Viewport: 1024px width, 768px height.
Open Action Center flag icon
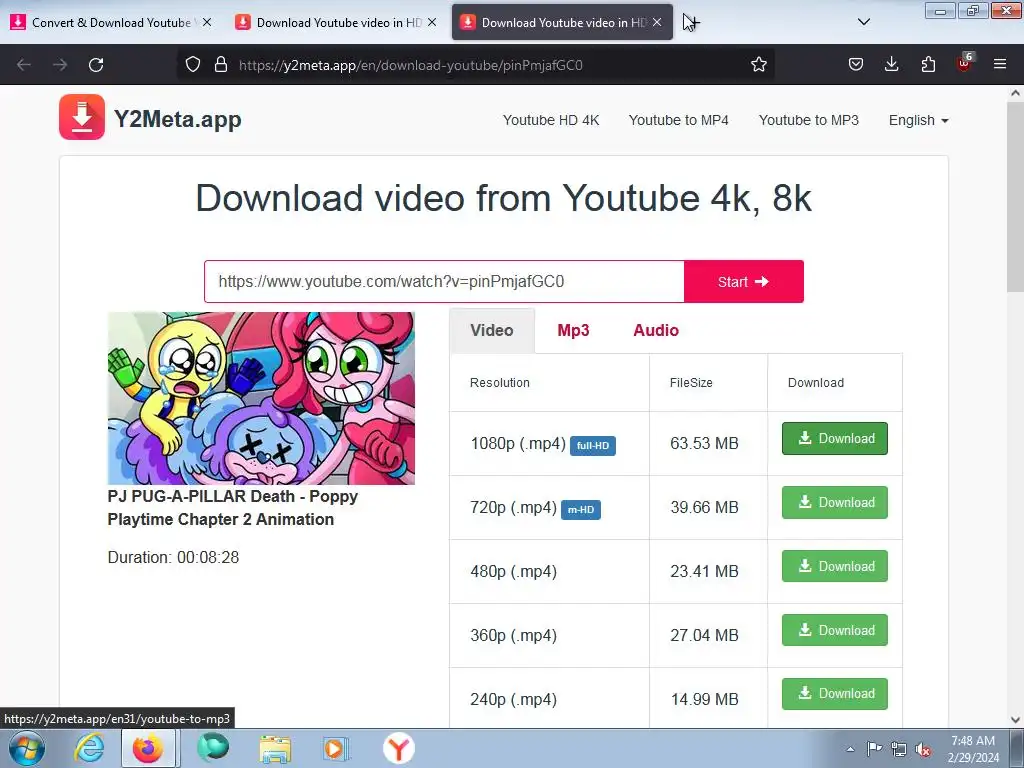tap(874, 748)
